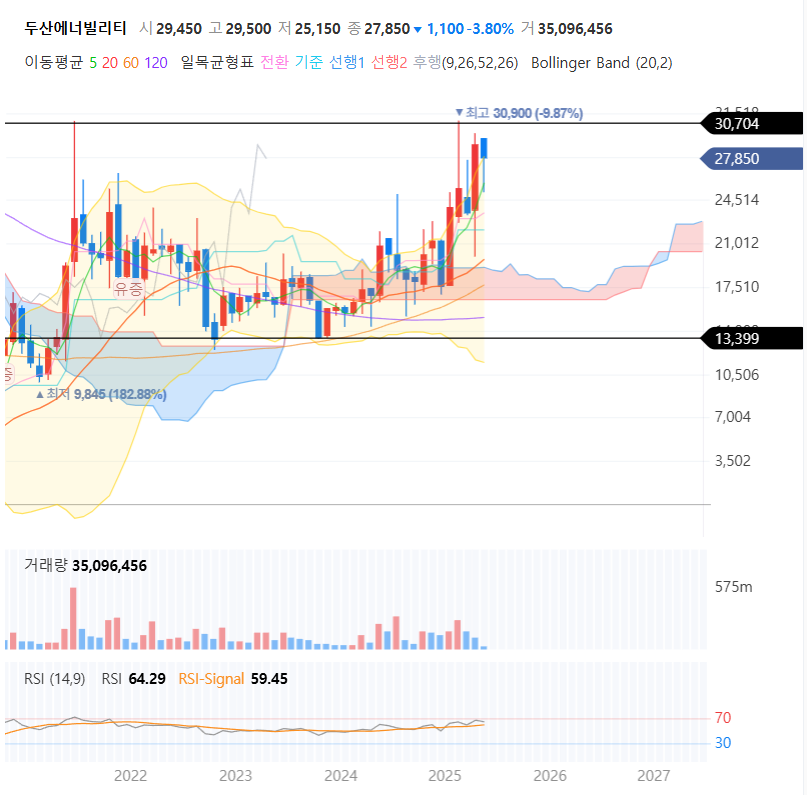Viewport: 807px width, 795px height.
Task: Click the 20-day moving average label
Action: click(110, 63)
